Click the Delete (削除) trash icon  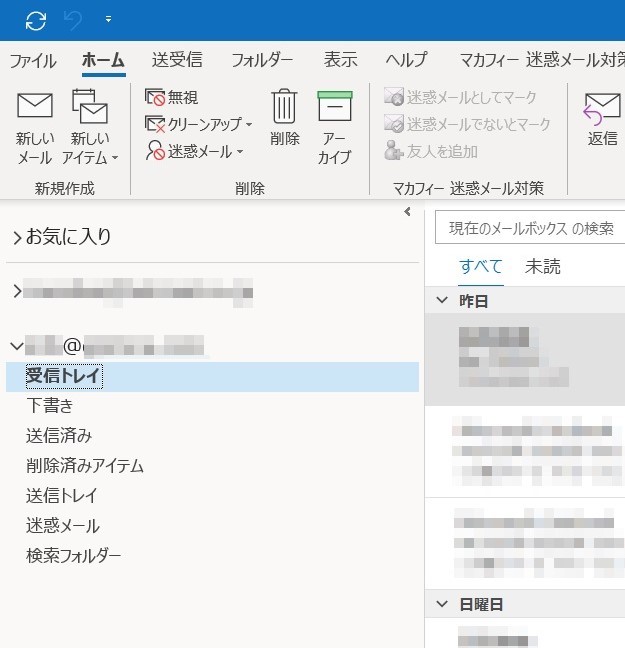click(x=285, y=107)
